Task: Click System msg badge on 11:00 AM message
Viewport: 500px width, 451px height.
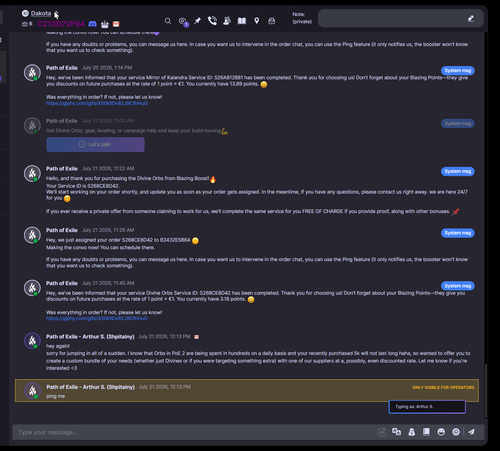Action: [458, 124]
